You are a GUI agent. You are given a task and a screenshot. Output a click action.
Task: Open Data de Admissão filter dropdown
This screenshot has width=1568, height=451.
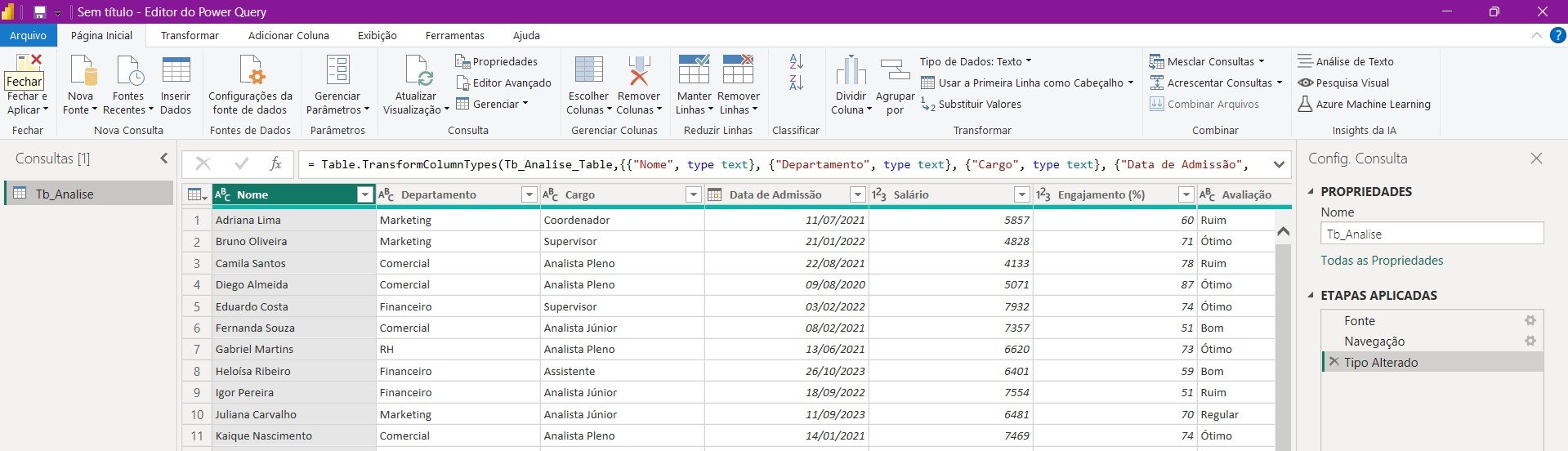(x=858, y=194)
